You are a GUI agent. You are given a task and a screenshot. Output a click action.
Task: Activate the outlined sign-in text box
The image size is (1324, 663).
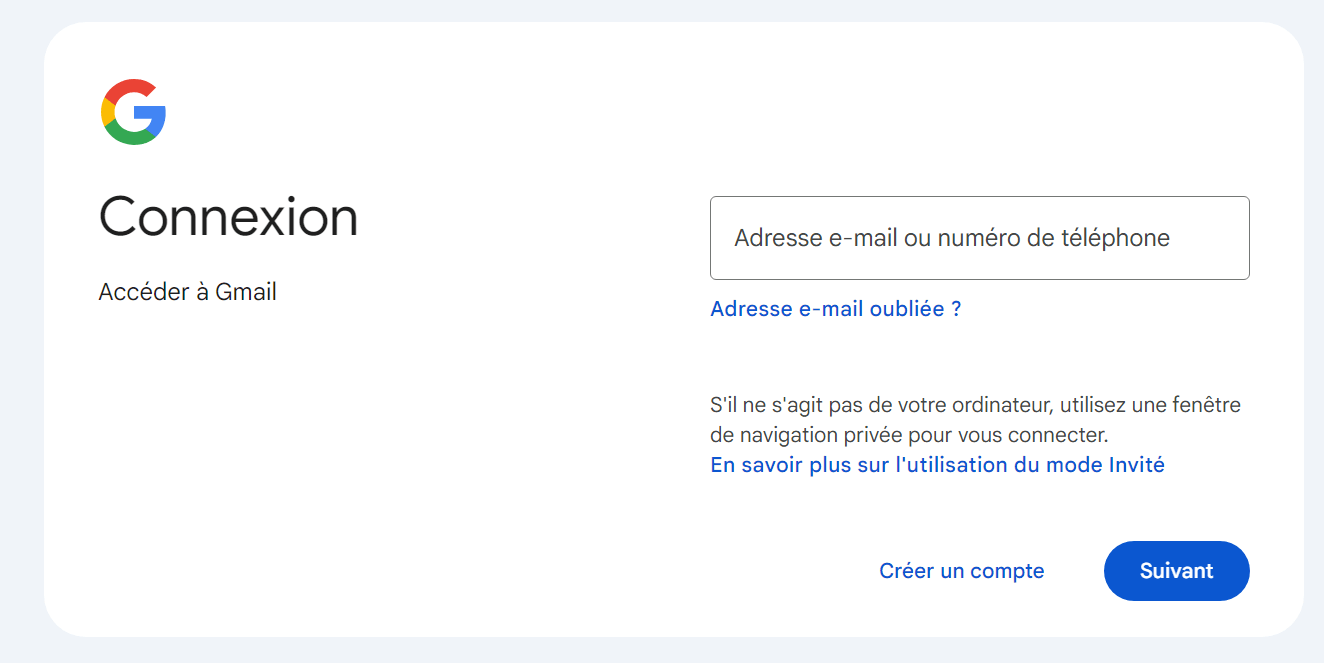point(979,238)
